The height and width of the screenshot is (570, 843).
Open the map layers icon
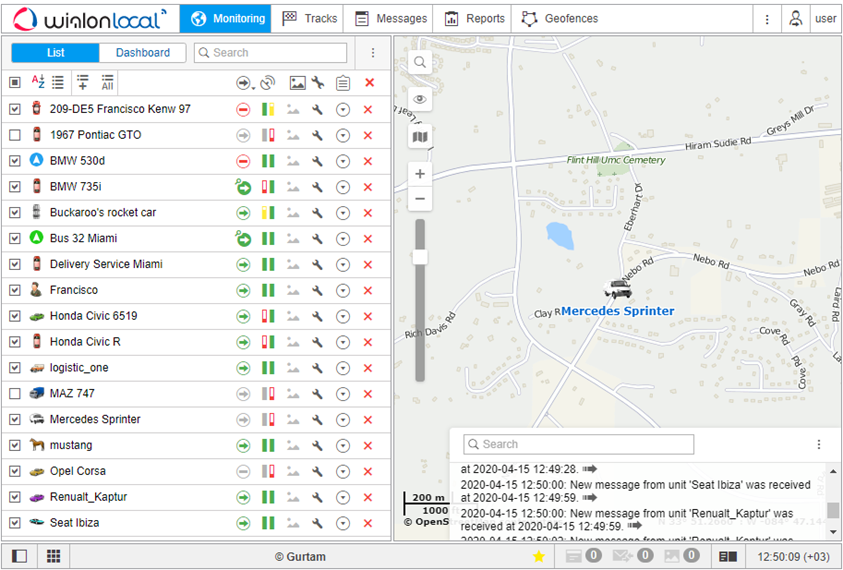pyautogui.click(x=420, y=136)
